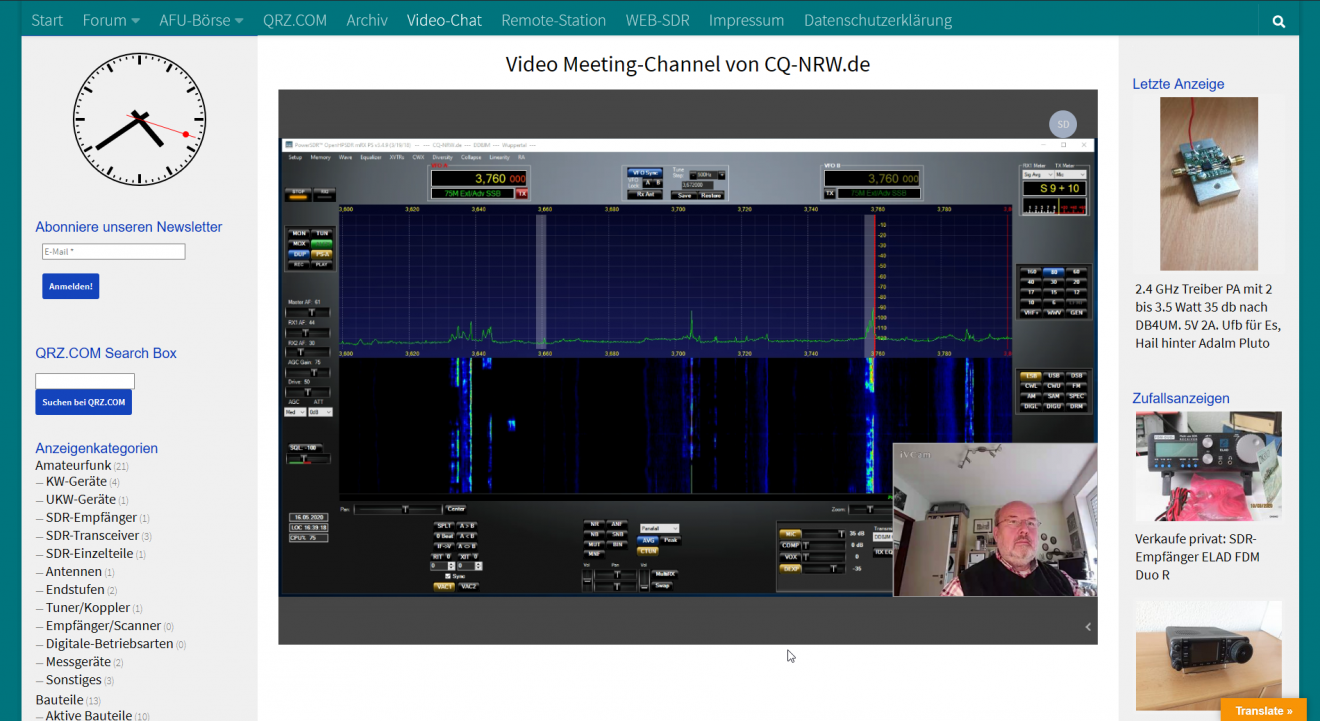Viewport: 1320px width, 721px height.
Task: Toggle the DUP duplex button
Action: tap(299, 254)
